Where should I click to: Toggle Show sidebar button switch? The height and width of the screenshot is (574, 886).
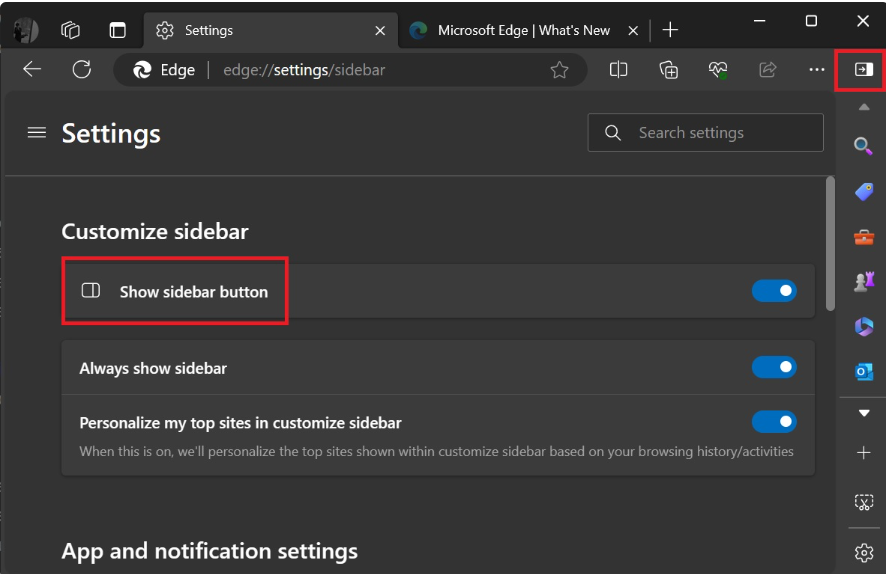[x=774, y=291]
